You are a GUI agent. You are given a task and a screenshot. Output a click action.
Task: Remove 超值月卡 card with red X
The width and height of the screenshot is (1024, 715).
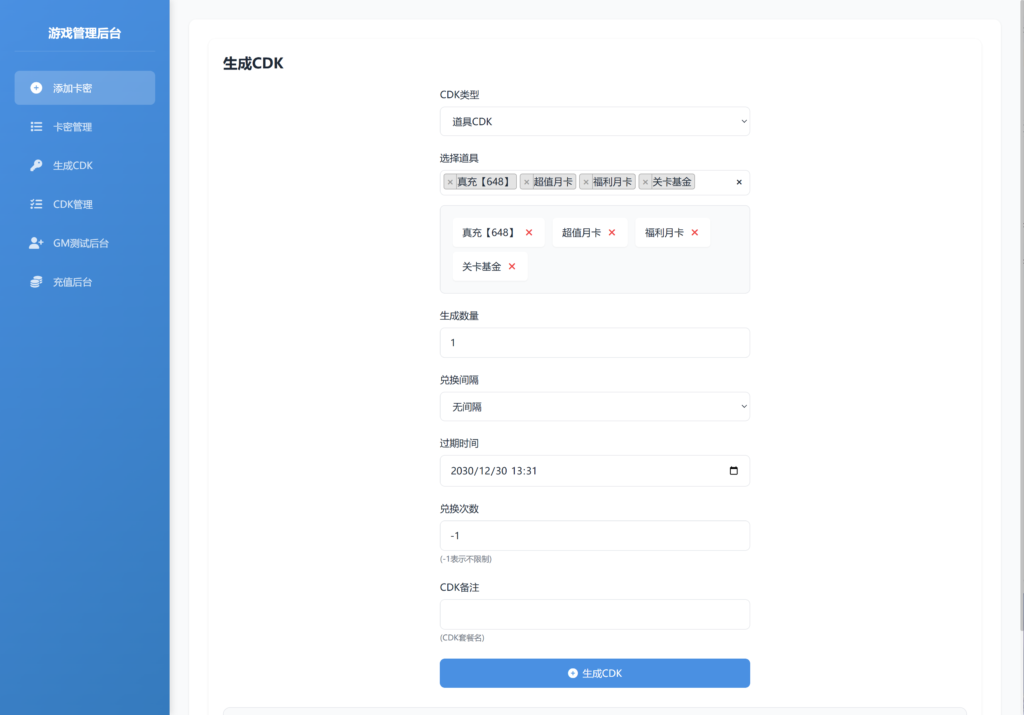pyautogui.click(x=612, y=233)
